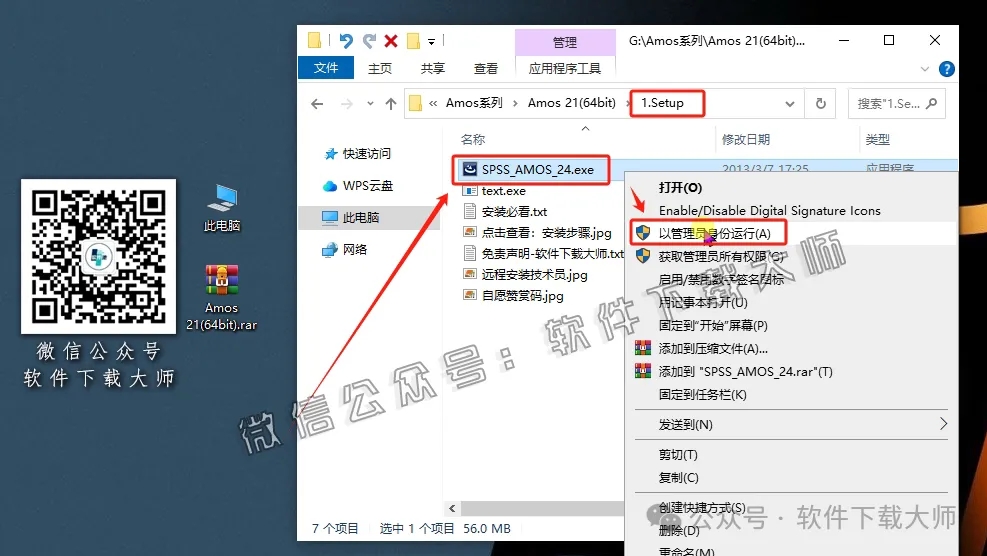Click the undo icon in quick access toolbar
The height and width of the screenshot is (556, 987).
click(x=346, y=42)
